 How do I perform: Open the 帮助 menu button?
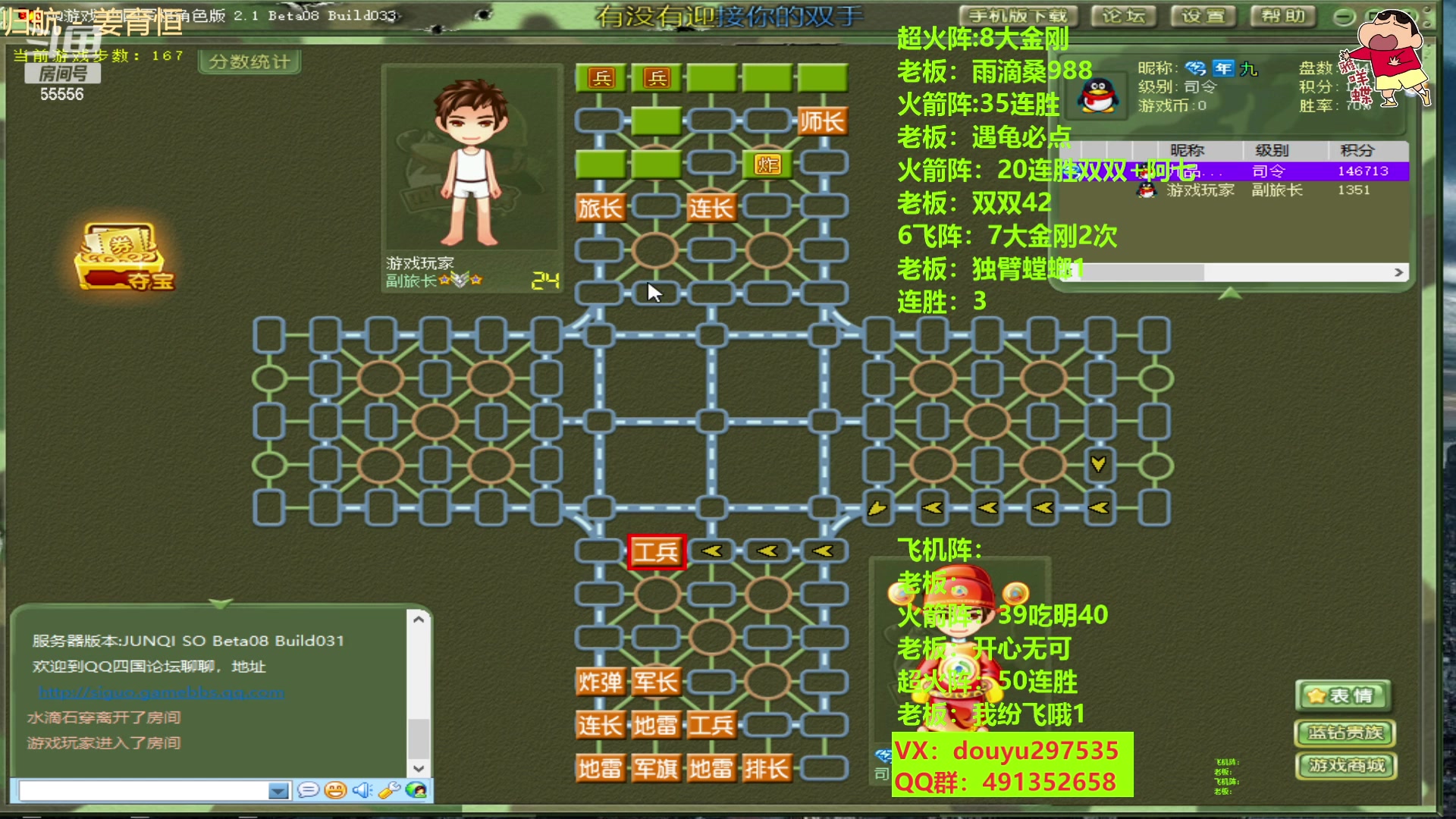[x=1284, y=16]
